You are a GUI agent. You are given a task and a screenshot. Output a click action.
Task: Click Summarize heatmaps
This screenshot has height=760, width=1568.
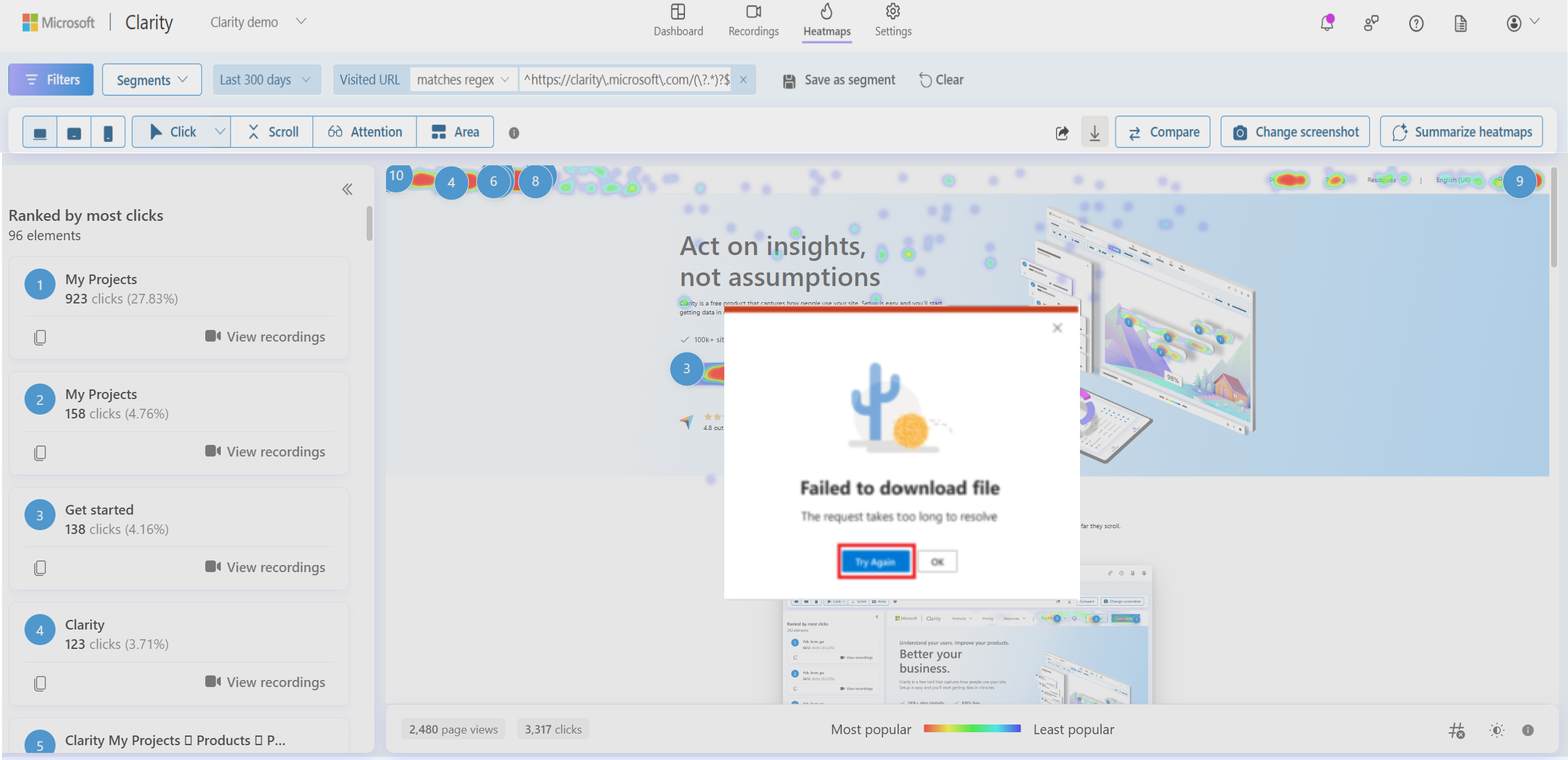coord(1461,132)
